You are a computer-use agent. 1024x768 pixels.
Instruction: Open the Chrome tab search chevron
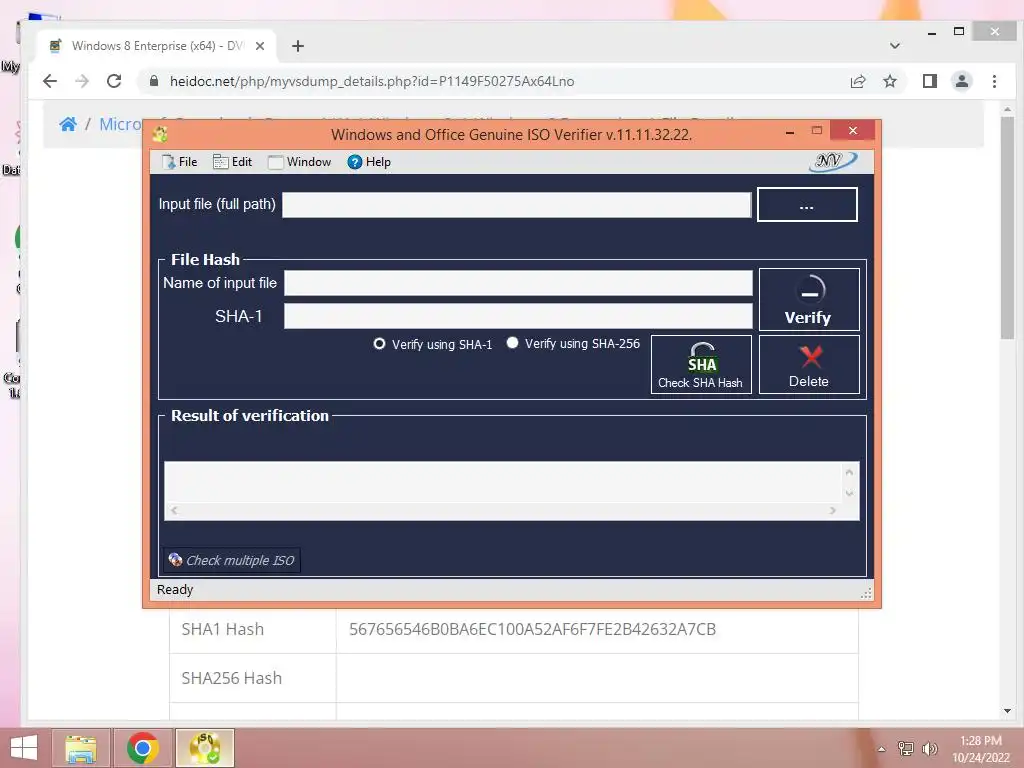(x=895, y=46)
